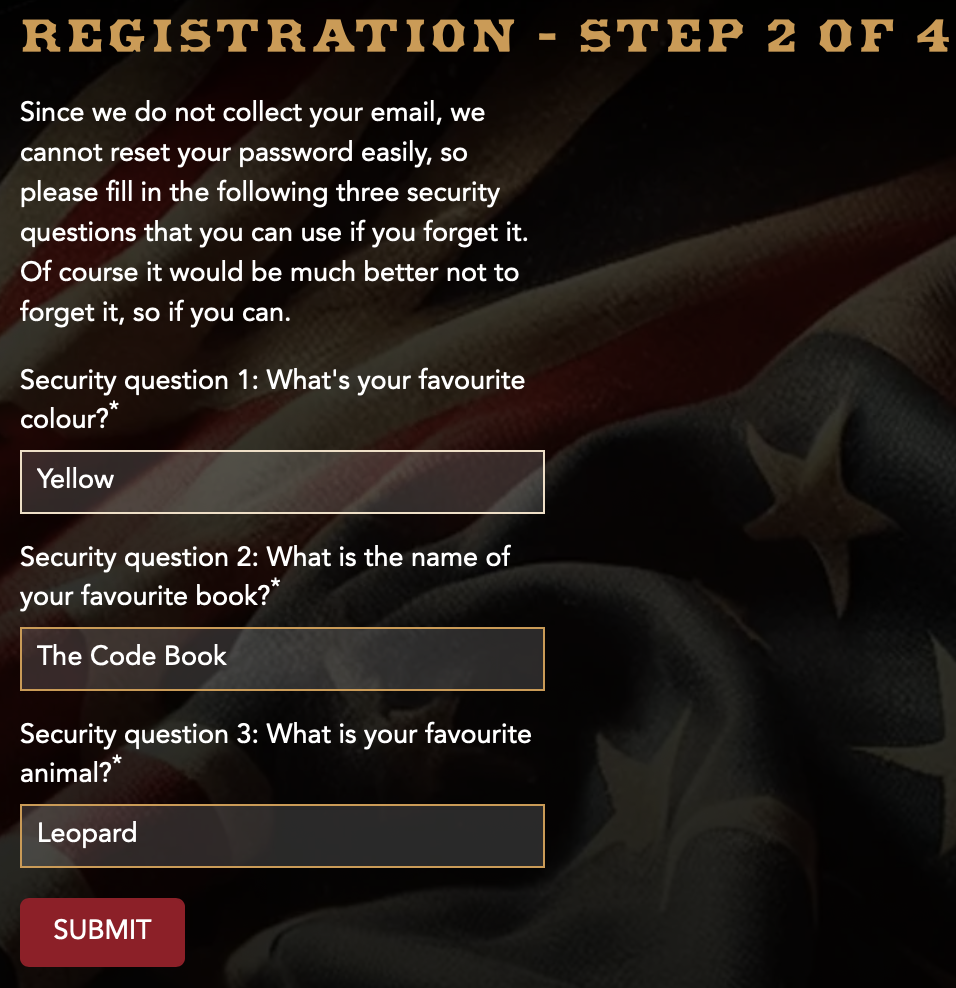Screen dimensions: 956x988
Task: Click the word "Yellow" in the first field
Action: 76,480
